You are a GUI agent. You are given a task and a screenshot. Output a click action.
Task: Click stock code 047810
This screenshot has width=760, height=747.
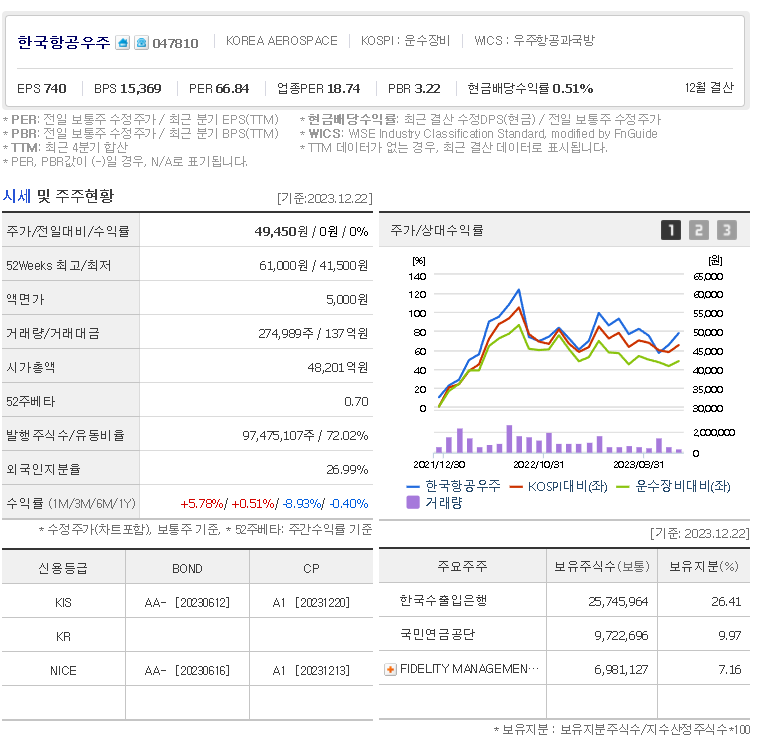click(175, 44)
